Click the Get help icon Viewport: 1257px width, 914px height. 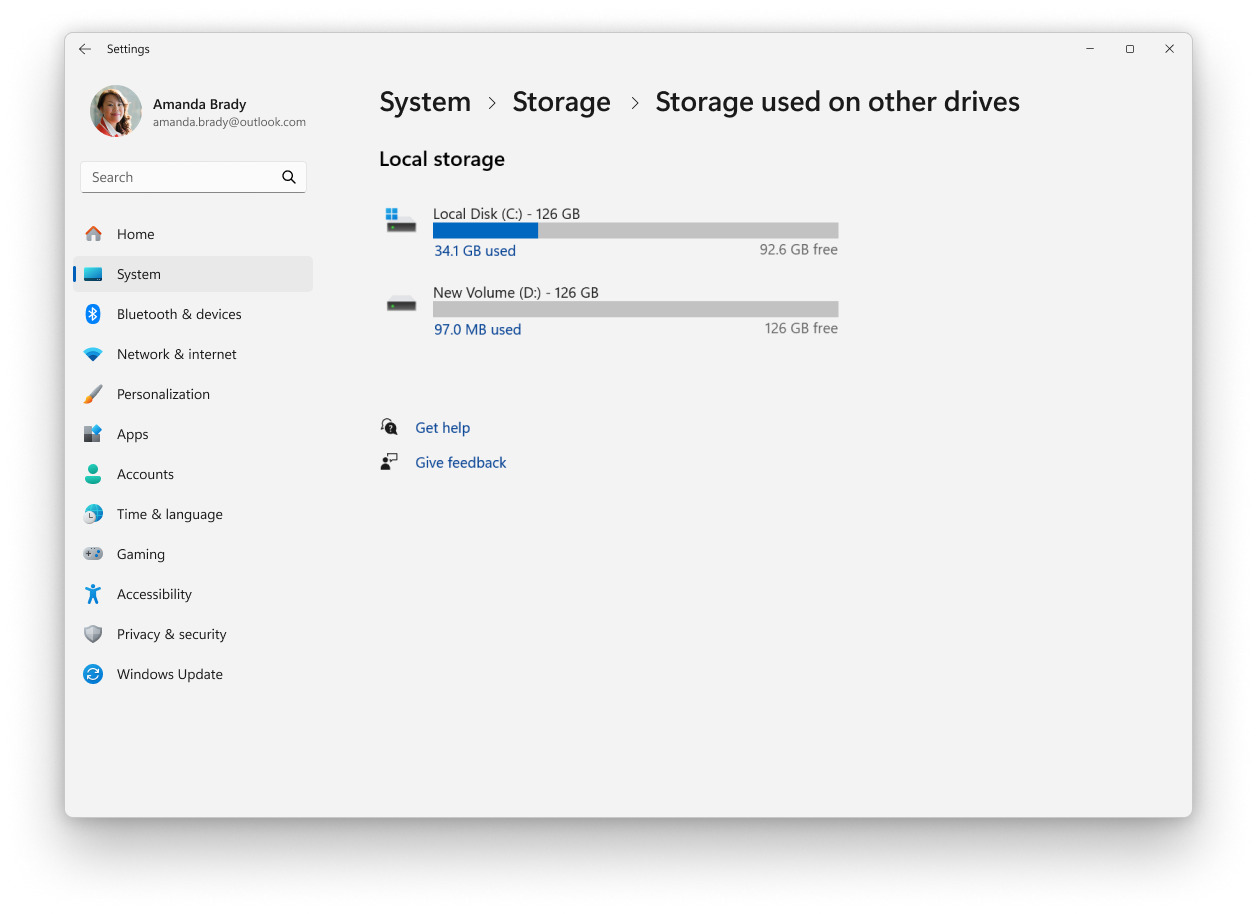pyautogui.click(x=389, y=427)
